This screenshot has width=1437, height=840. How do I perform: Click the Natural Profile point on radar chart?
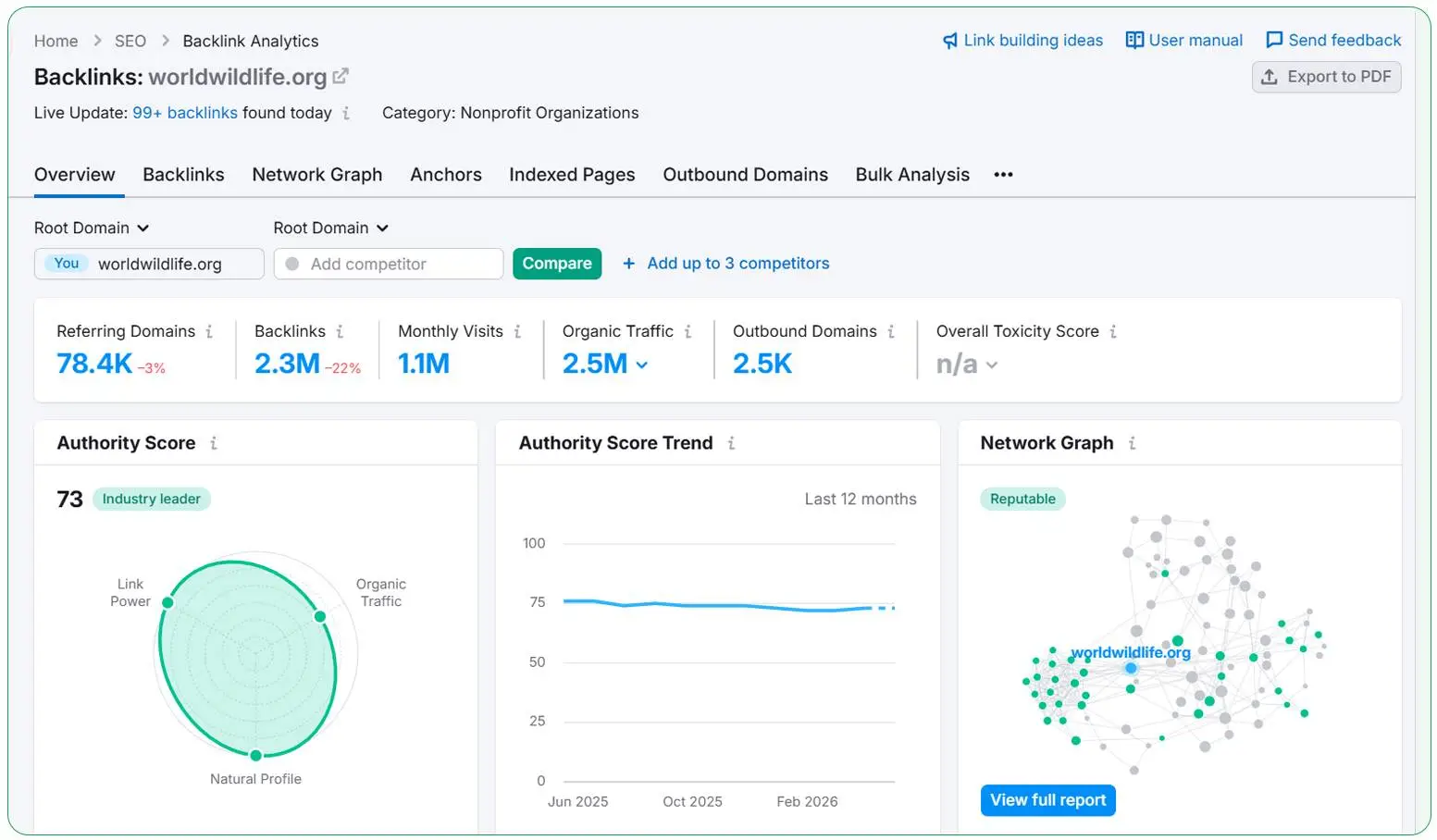coord(256,755)
